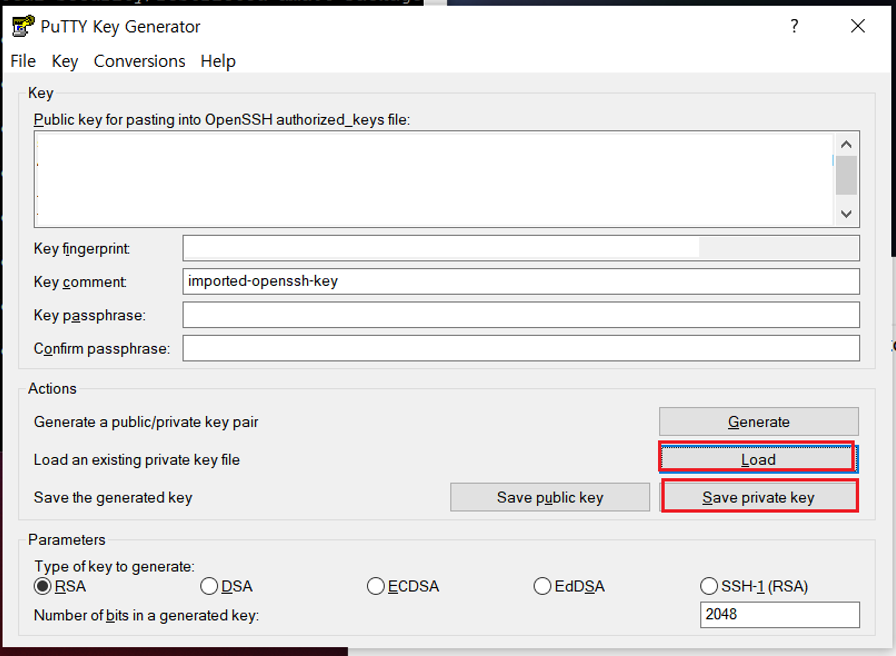The height and width of the screenshot is (656, 896).
Task: Click "Number of bits in a generated key:" label
Action: pos(146,615)
